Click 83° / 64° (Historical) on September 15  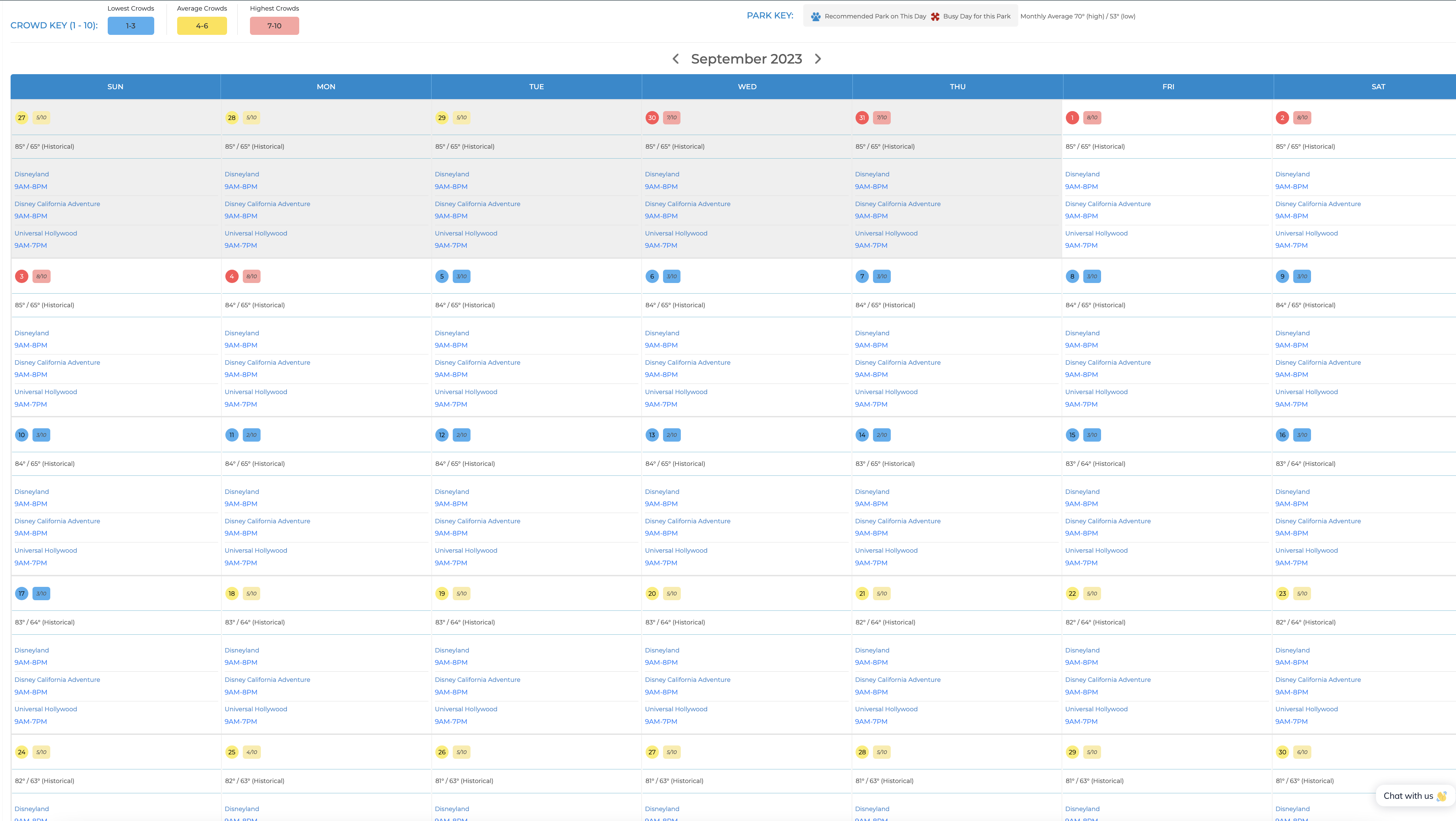1095,464
